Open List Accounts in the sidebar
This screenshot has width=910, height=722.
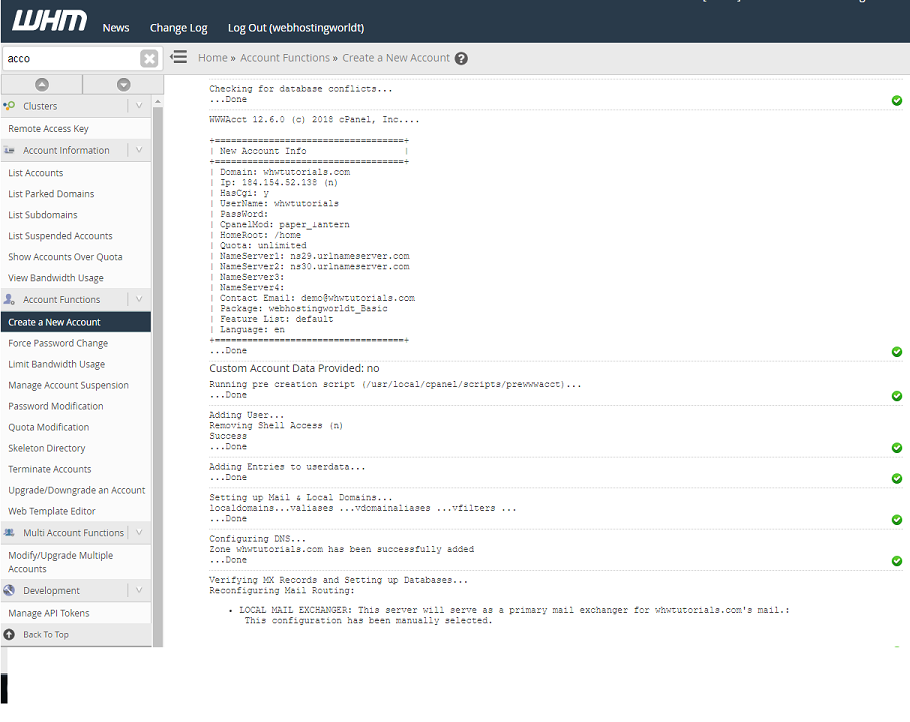point(36,173)
